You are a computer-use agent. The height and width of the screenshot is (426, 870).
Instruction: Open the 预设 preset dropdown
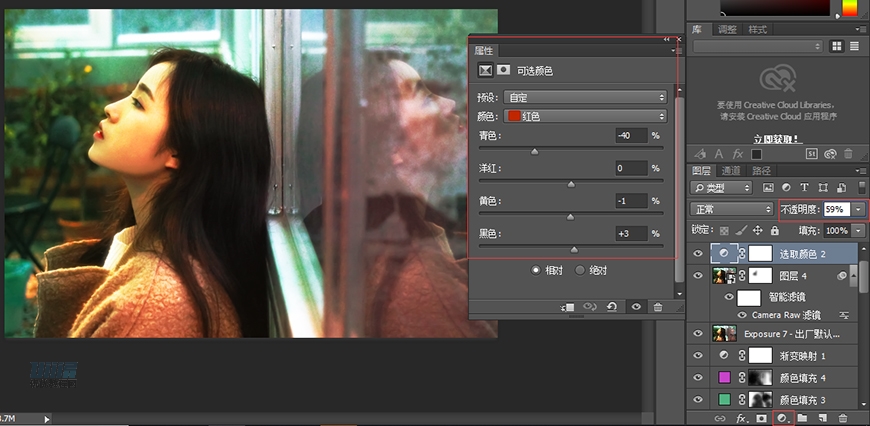coord(585,97)
